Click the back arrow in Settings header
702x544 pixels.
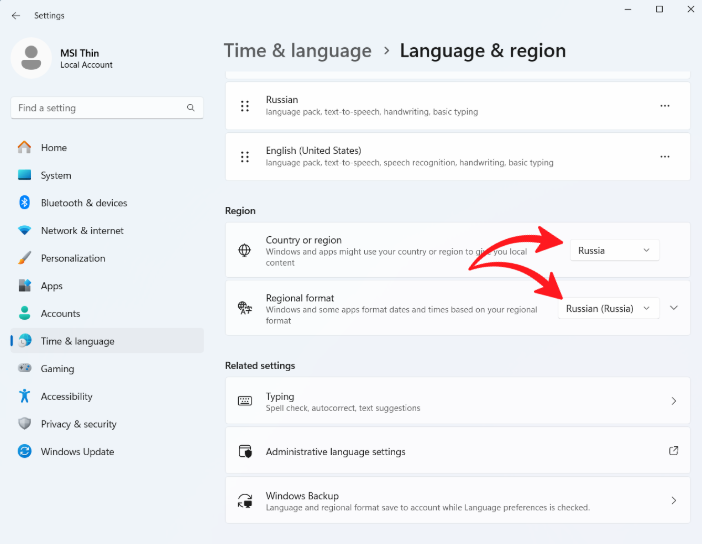[x=15, y=15]
